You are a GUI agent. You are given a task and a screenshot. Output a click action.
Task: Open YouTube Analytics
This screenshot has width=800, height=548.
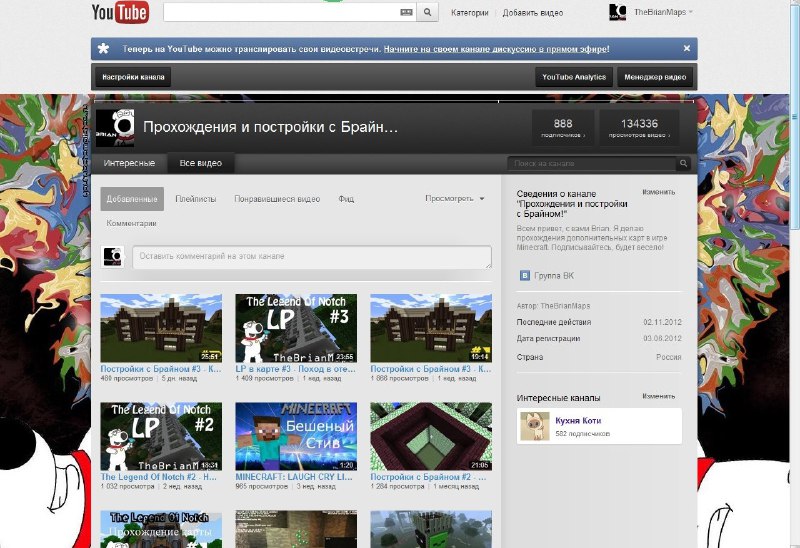click(x=574, y=77)
